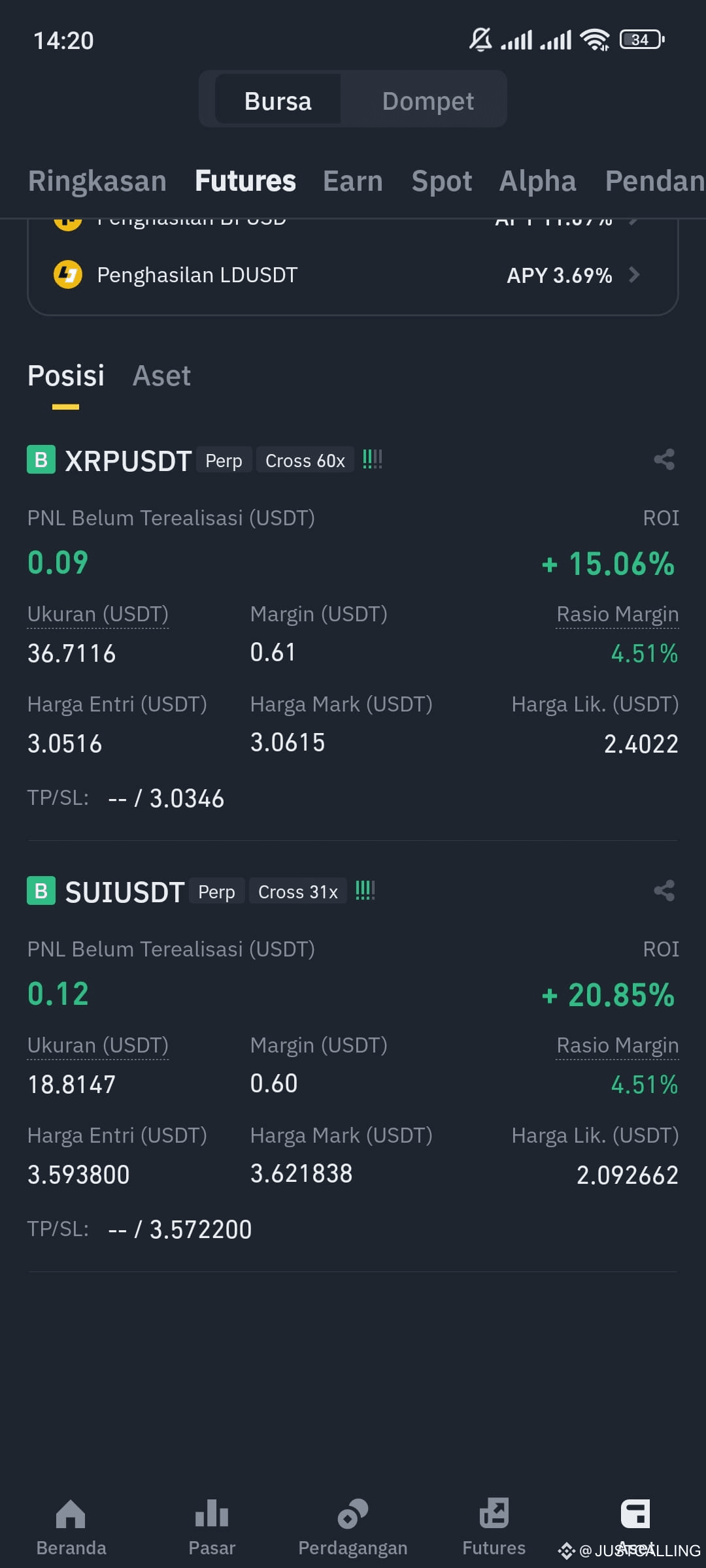Screen dimensions: 706x1568
Task: Edit XRPUSDT TP/SL value 3.0346
Action: coord(187,798)
